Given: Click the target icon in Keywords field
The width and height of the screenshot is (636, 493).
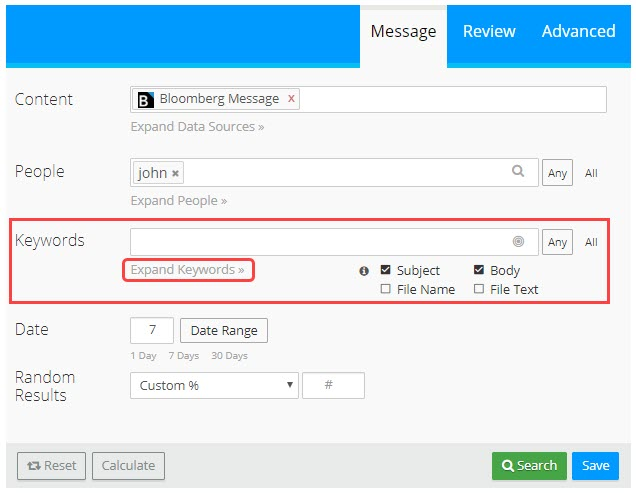Looking at the screenshot, I should [518, 241].
